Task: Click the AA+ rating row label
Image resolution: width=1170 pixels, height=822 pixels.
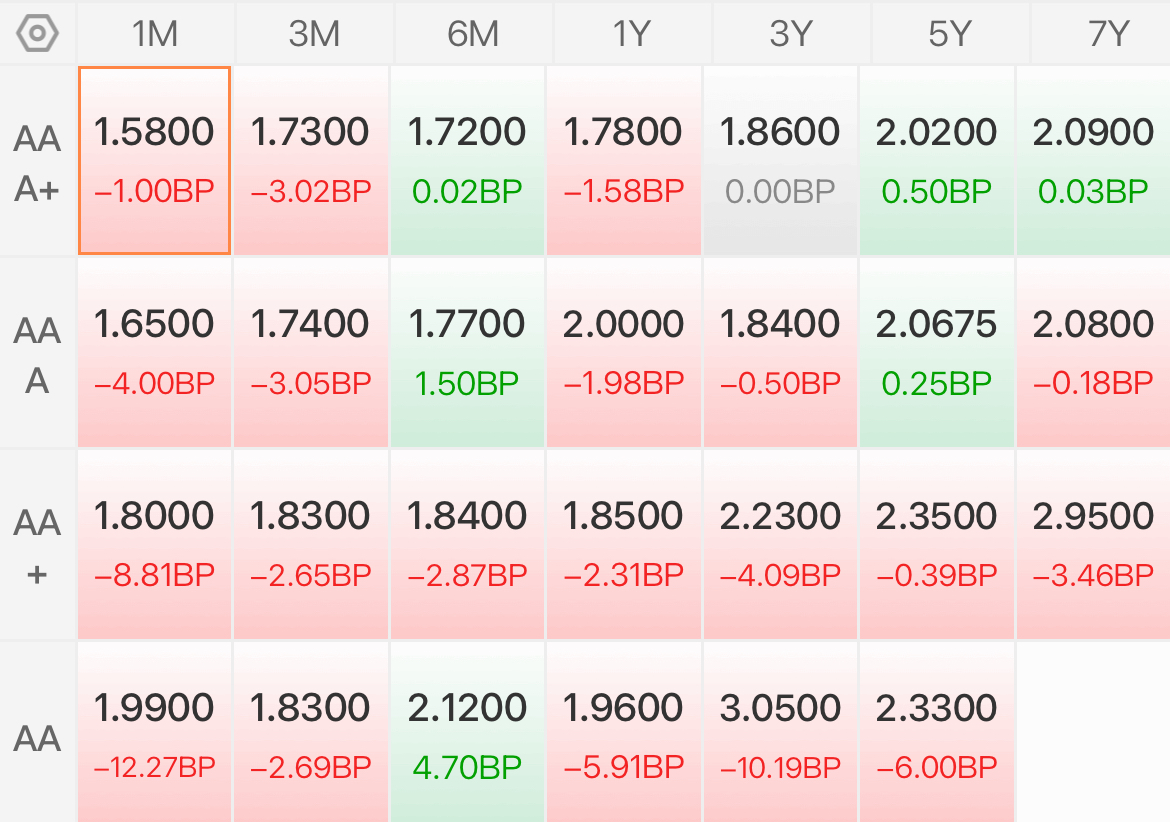Action: click(x=37, y=547)
